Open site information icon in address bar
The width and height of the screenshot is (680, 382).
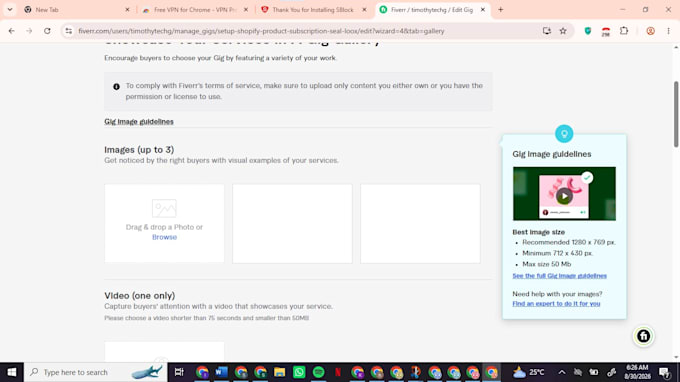69,31
